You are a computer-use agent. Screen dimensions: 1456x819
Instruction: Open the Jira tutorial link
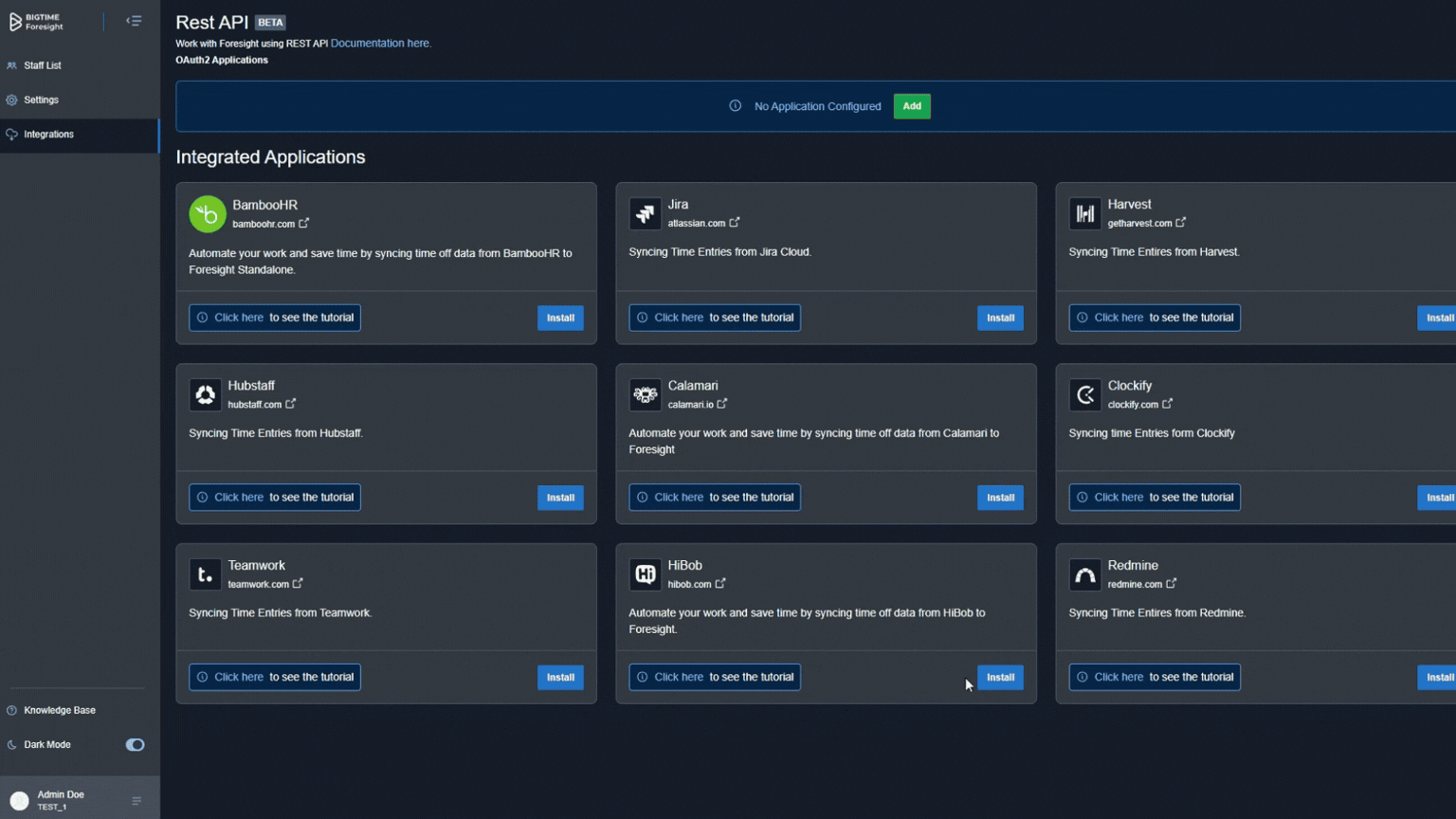(x=715, y=318)
